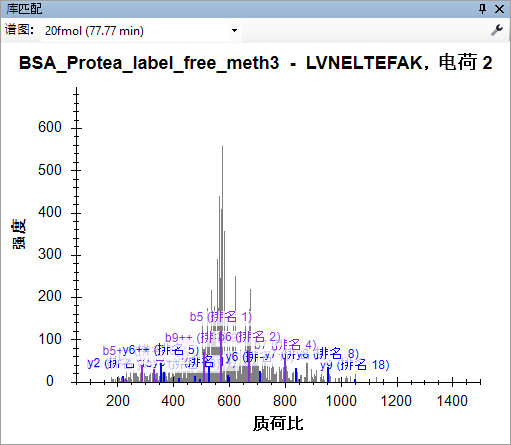This screenshot has width=511, height=445.
Task: Click the b6 rank 2 annotation
Action: [x=249, y=337]
